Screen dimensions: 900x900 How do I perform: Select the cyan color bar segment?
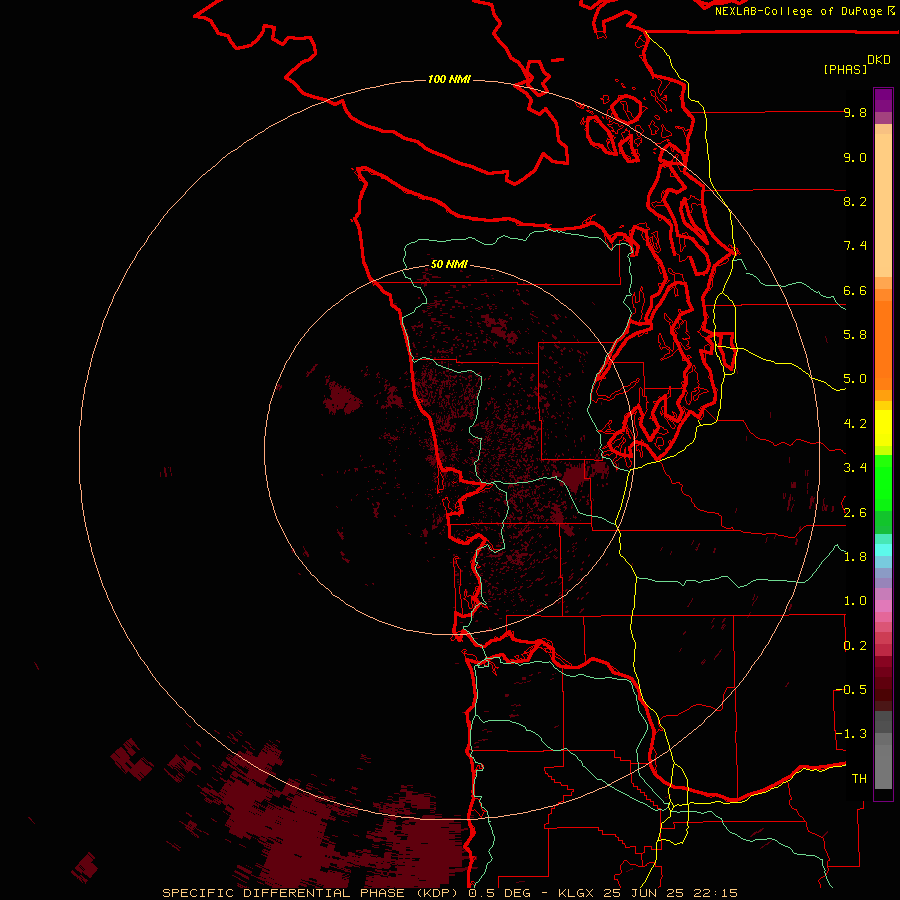883,550
